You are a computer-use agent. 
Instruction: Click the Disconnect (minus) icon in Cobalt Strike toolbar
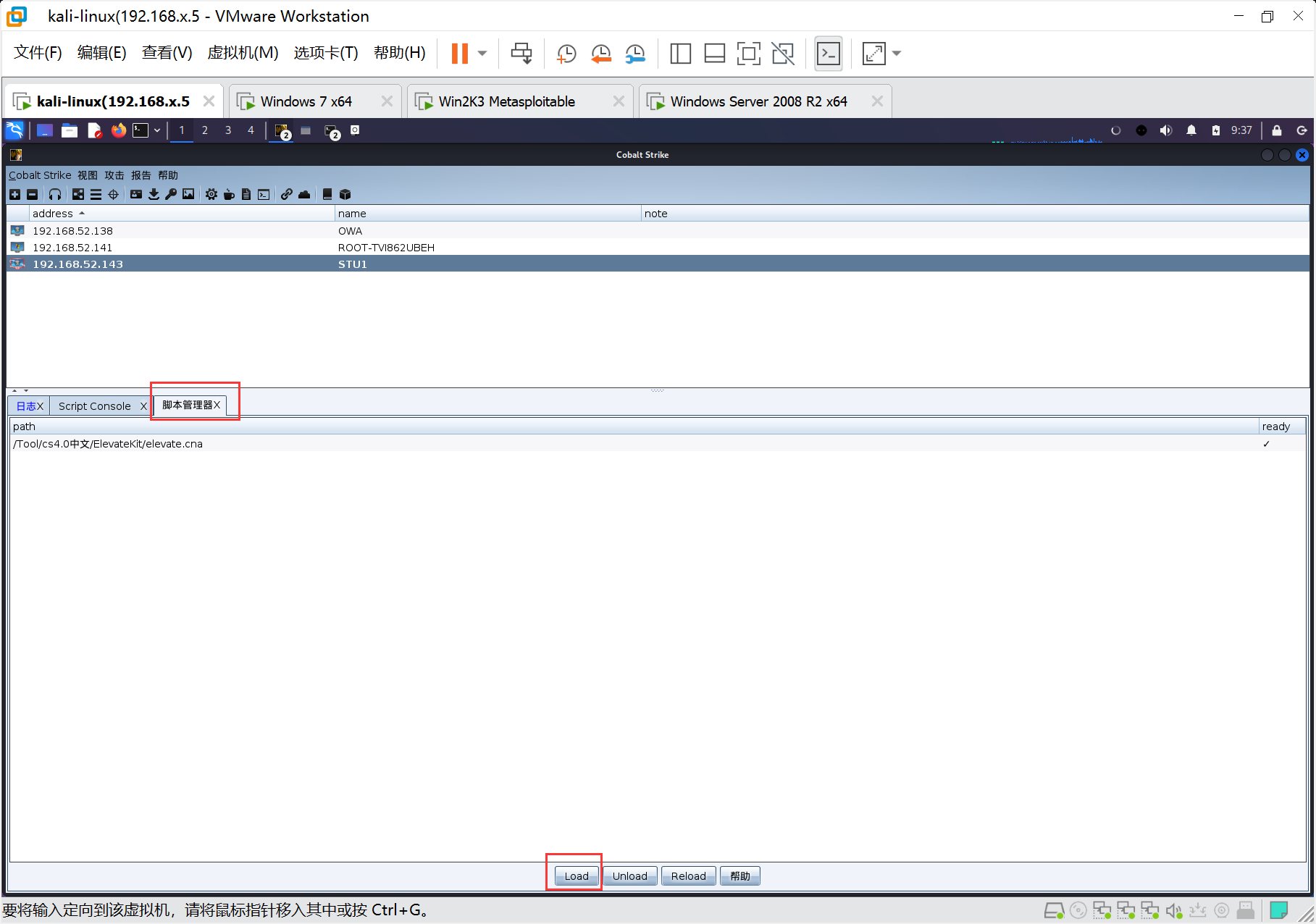coord(32,194)
